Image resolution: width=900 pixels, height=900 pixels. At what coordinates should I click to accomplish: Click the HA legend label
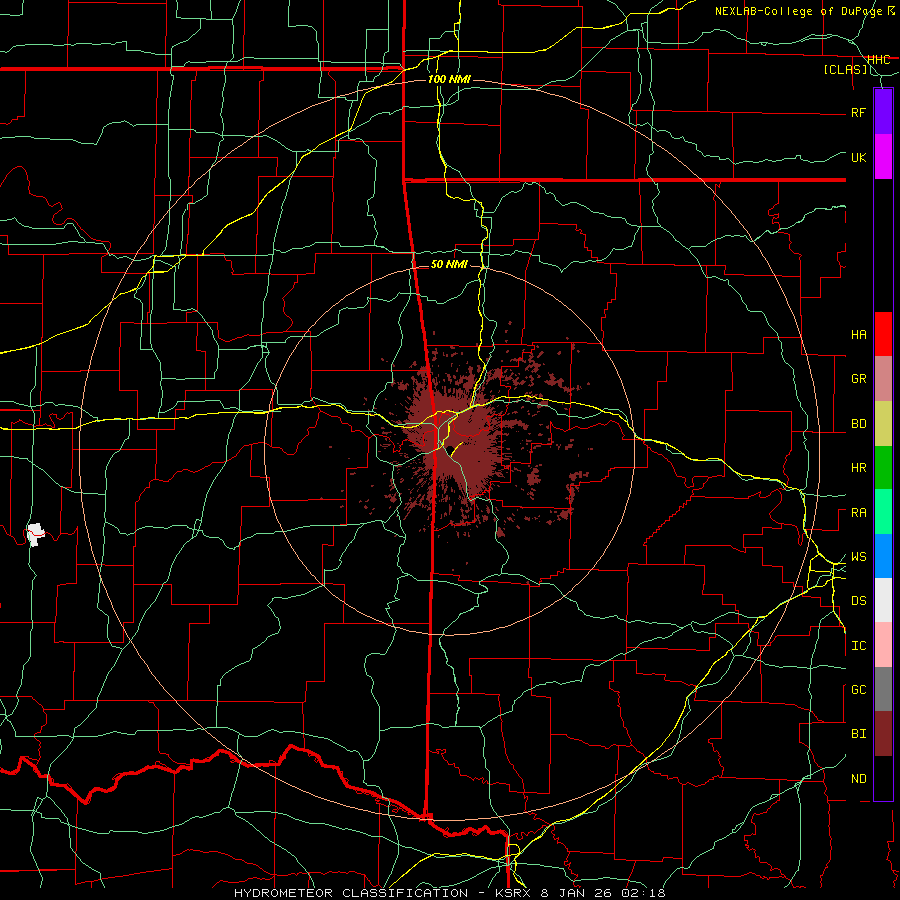coord(858,334)
